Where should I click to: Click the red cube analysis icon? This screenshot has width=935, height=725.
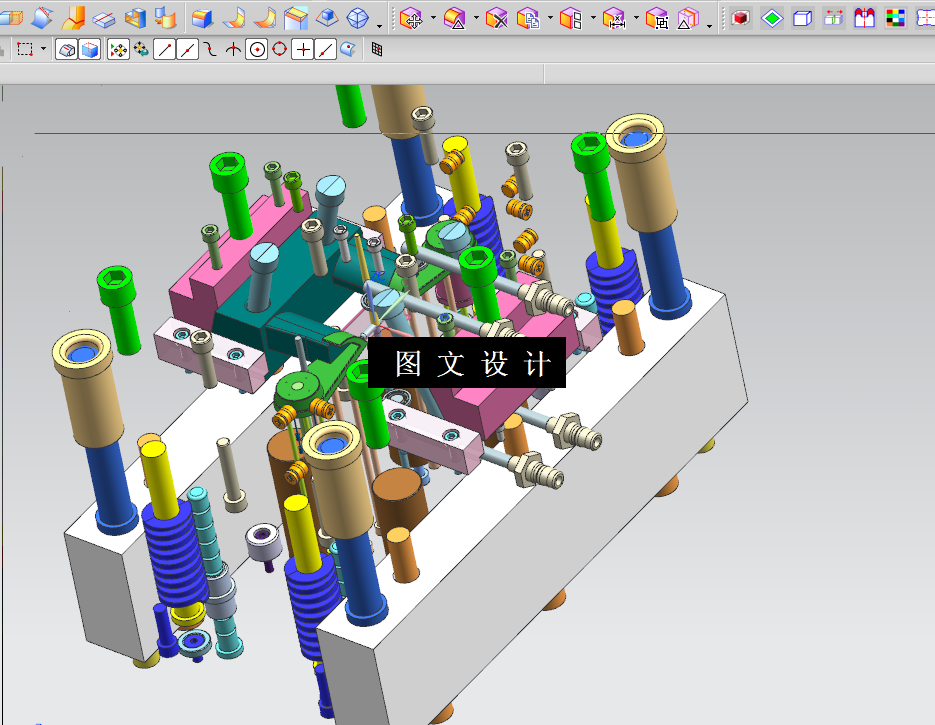click(x=741, y=18)
